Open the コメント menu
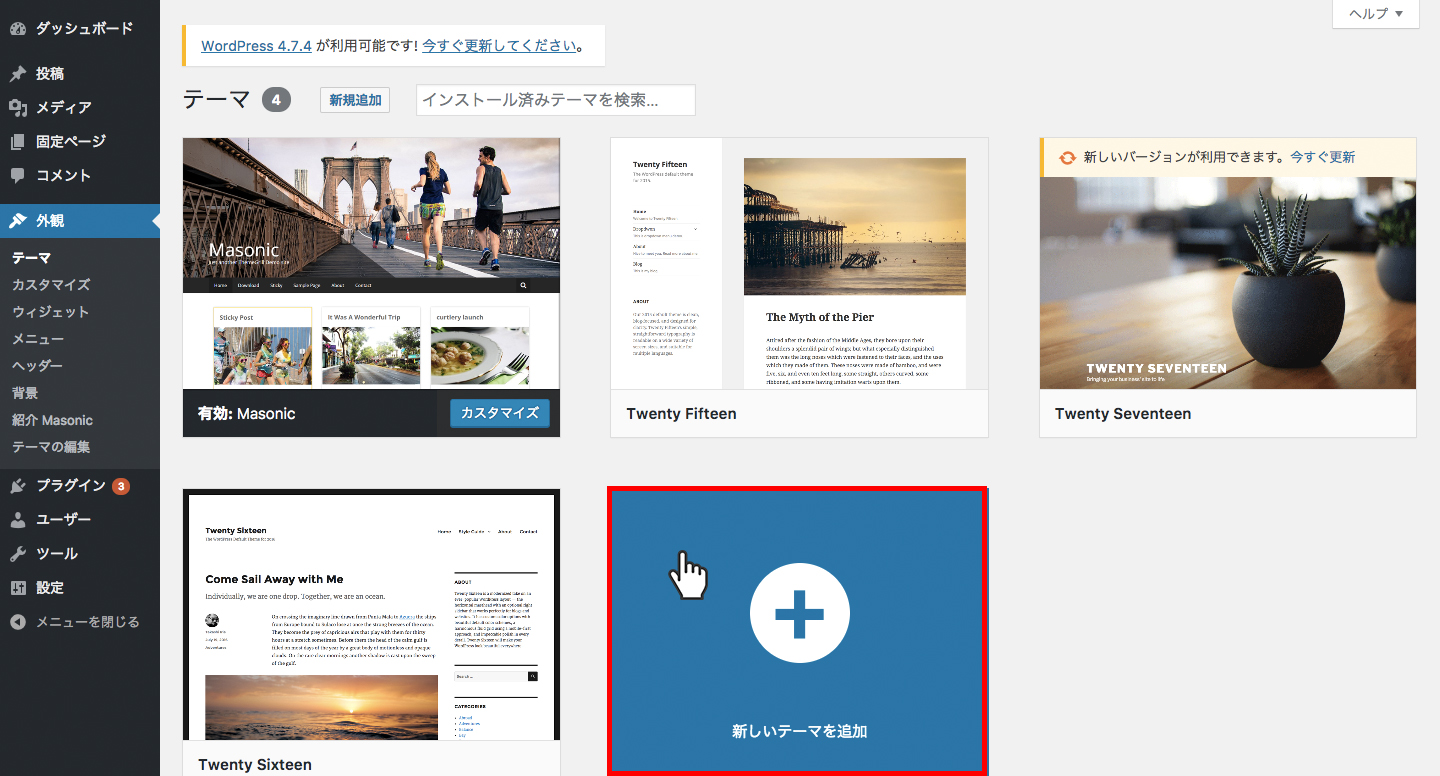 pos(64,176)
